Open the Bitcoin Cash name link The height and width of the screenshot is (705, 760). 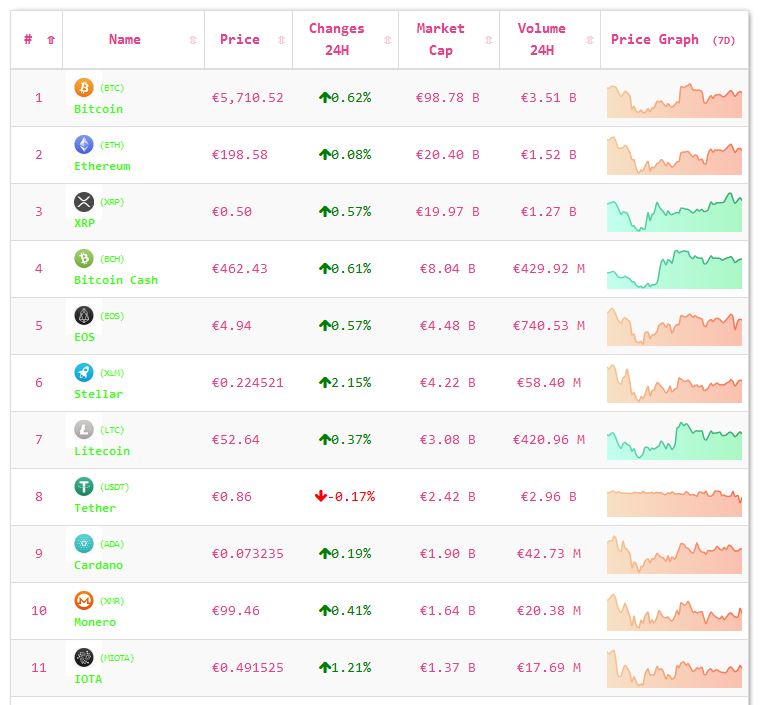click(x=115, y=280)
